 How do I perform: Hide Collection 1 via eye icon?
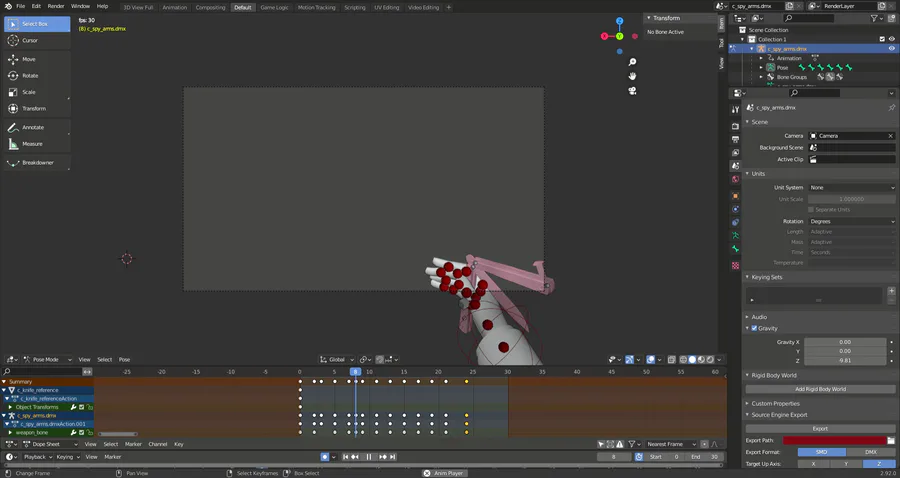(891, 40)
